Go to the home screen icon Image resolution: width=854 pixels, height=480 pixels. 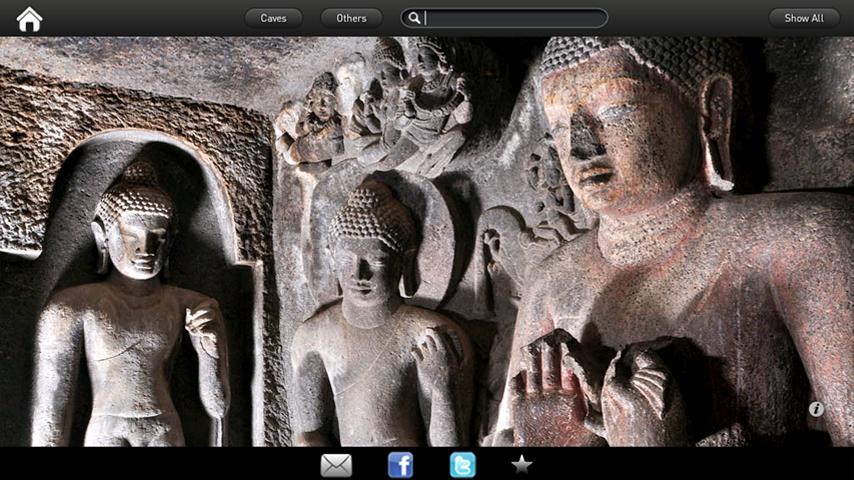[29, 19]
